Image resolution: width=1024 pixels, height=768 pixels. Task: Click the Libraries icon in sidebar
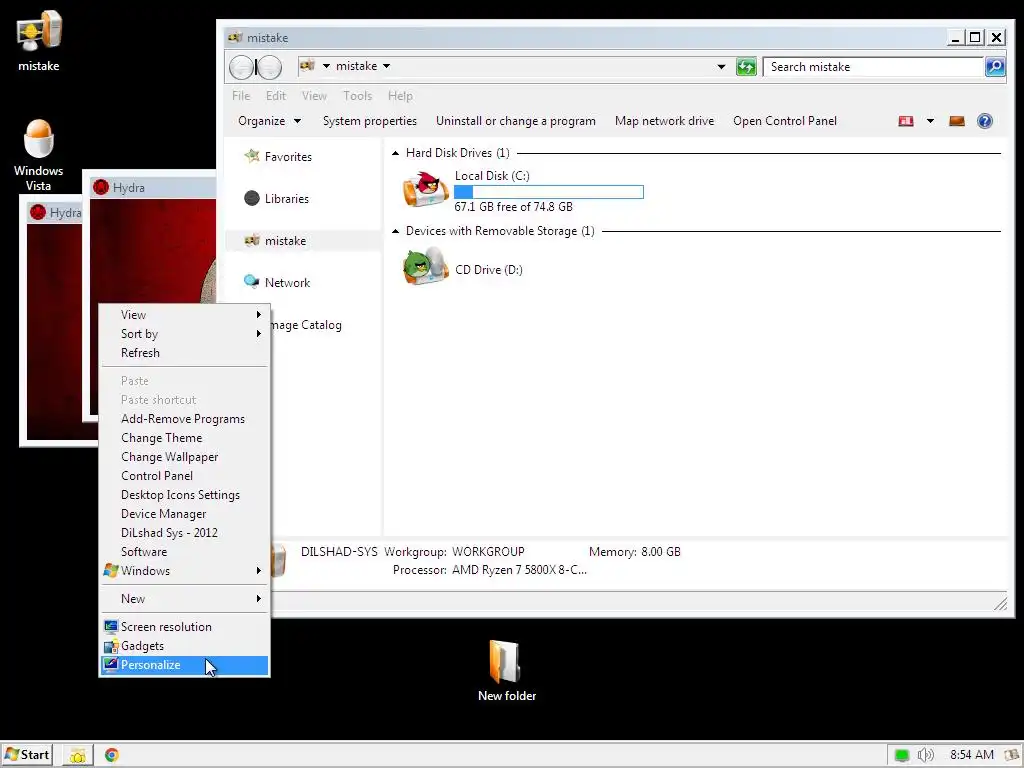pyautogui.click(x=251, y=198)
